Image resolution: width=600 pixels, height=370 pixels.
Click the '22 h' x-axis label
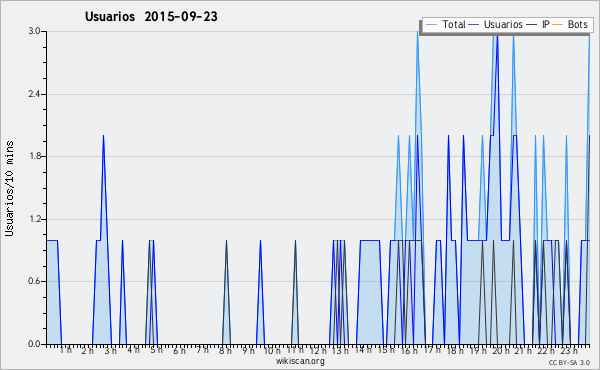[546, 351]
